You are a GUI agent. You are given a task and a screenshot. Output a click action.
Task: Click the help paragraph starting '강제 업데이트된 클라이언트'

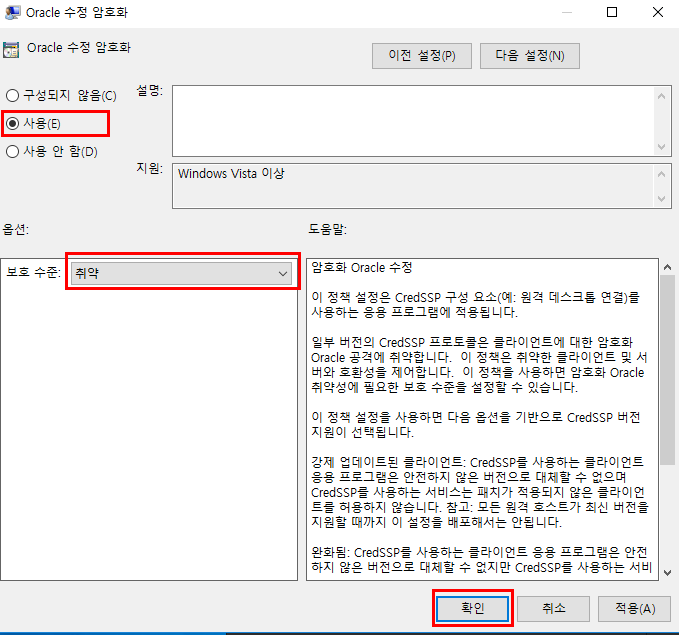pyautogui.click(x=480, y=492)
